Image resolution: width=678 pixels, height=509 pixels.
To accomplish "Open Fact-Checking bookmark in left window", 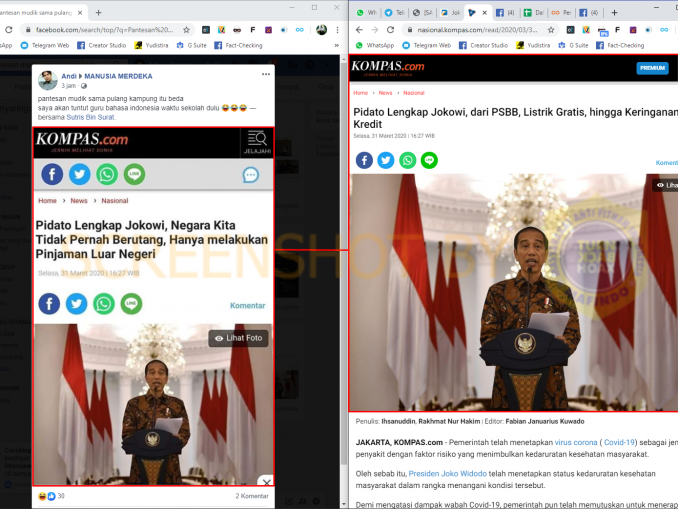I will pos(239,45).
